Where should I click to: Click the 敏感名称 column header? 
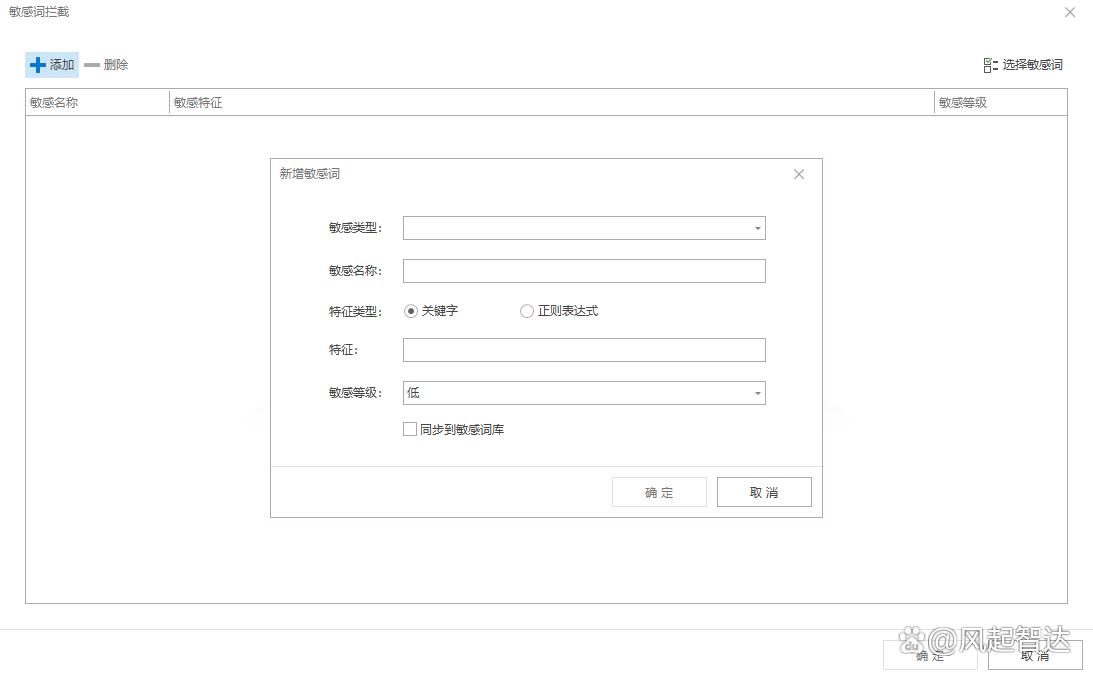coord(98,102)
